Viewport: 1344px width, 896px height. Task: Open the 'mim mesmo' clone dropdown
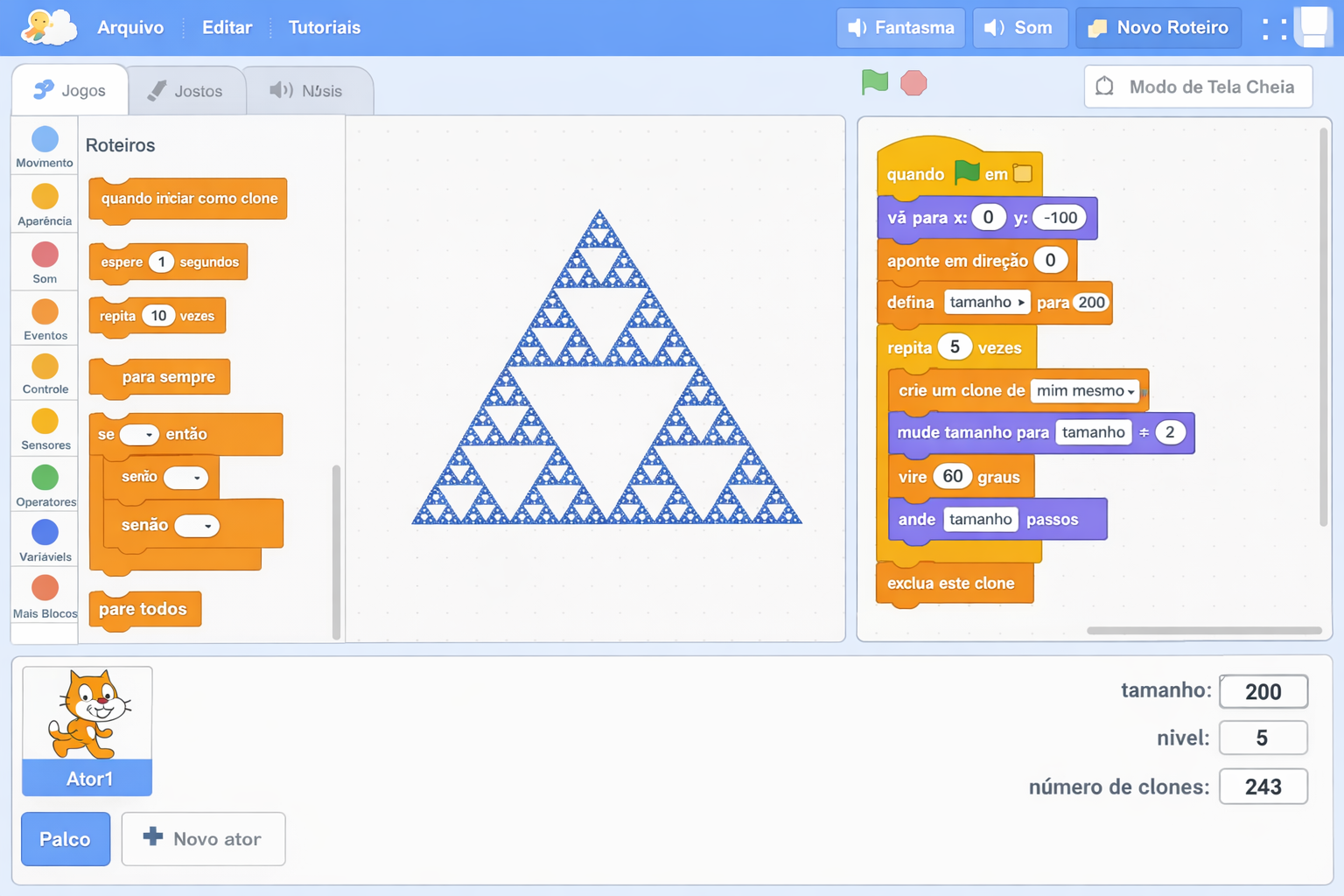(x=1085, y=391)
